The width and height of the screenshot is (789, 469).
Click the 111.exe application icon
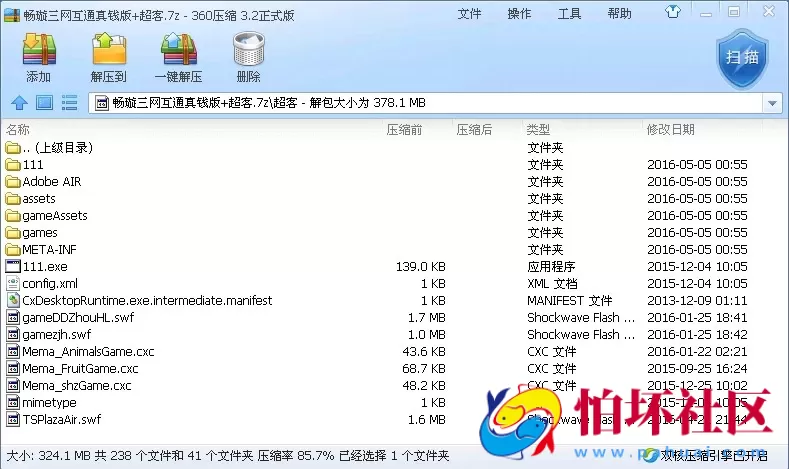point(13,266)
